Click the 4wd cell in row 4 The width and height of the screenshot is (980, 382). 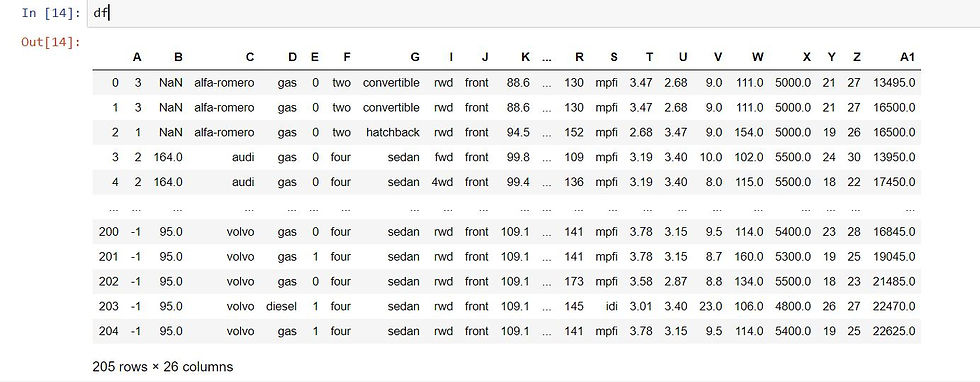(x=443, y=182)
